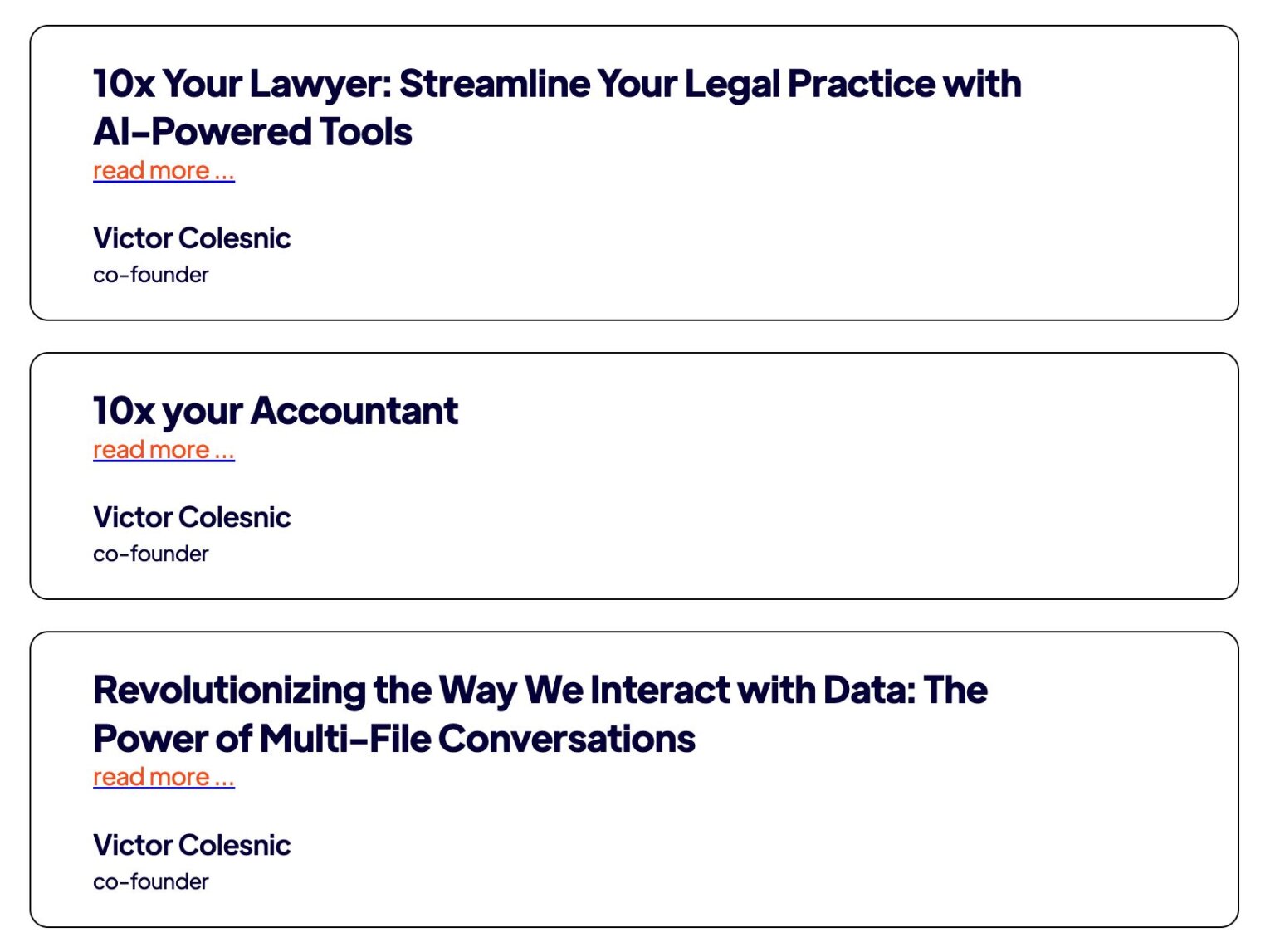Open the second article card about accountants
The image size is (1275, 952).
tap(634, 476)
